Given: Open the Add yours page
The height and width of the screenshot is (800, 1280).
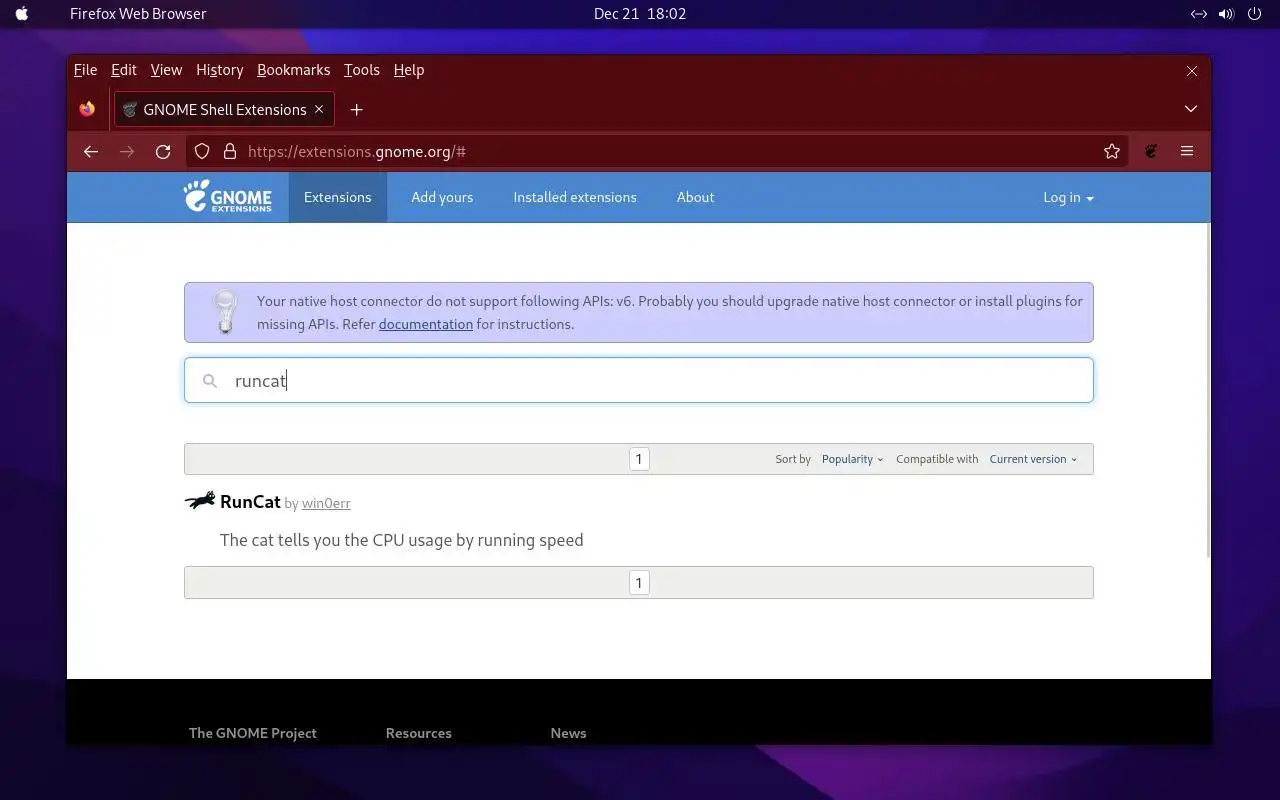Looking at the screenshot, I should 442,197.
